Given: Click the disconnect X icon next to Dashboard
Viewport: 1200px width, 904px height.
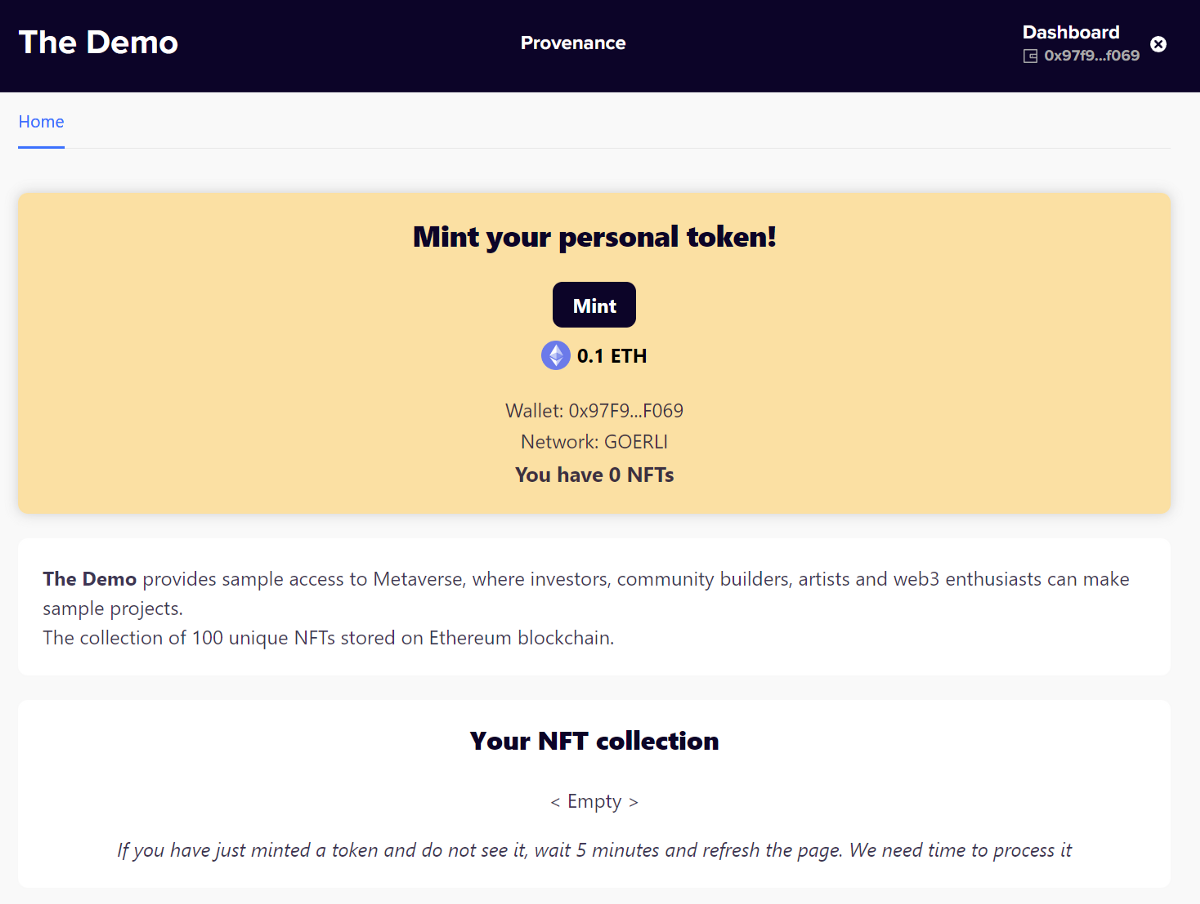Looking at the screenshot, I should (x=1158, y=43).
